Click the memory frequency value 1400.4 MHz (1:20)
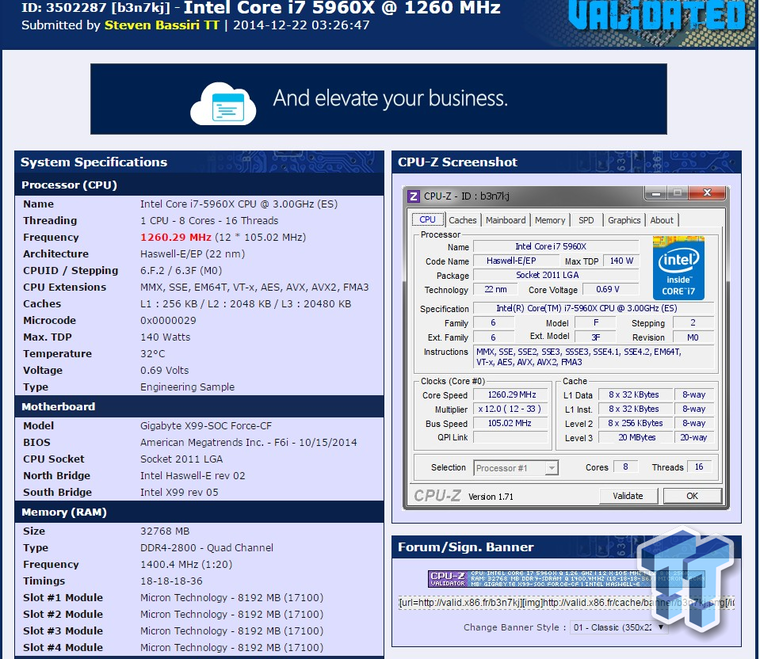This screenshot has width=760, height=659. click(x=186, y=565)
